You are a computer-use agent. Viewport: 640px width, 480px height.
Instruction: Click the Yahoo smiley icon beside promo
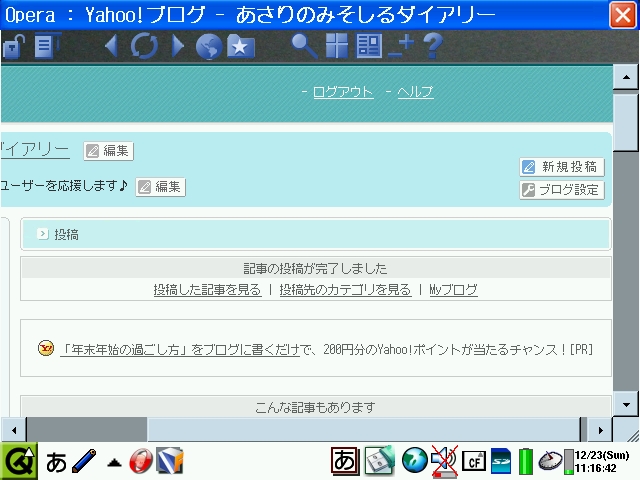(x=46, y=348)
